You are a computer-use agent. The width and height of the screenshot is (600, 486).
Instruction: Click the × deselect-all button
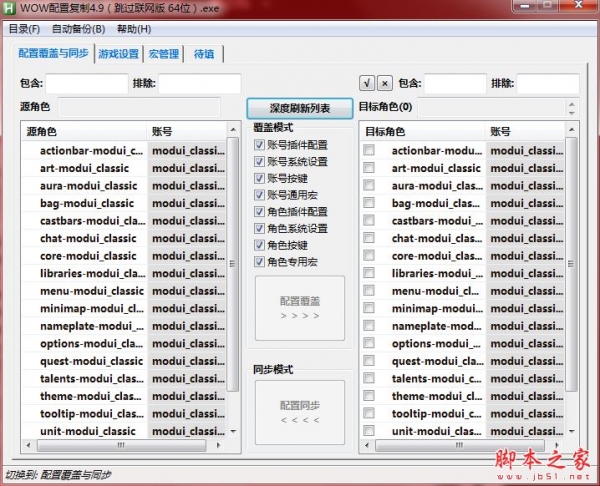click(x=385, y=83)
